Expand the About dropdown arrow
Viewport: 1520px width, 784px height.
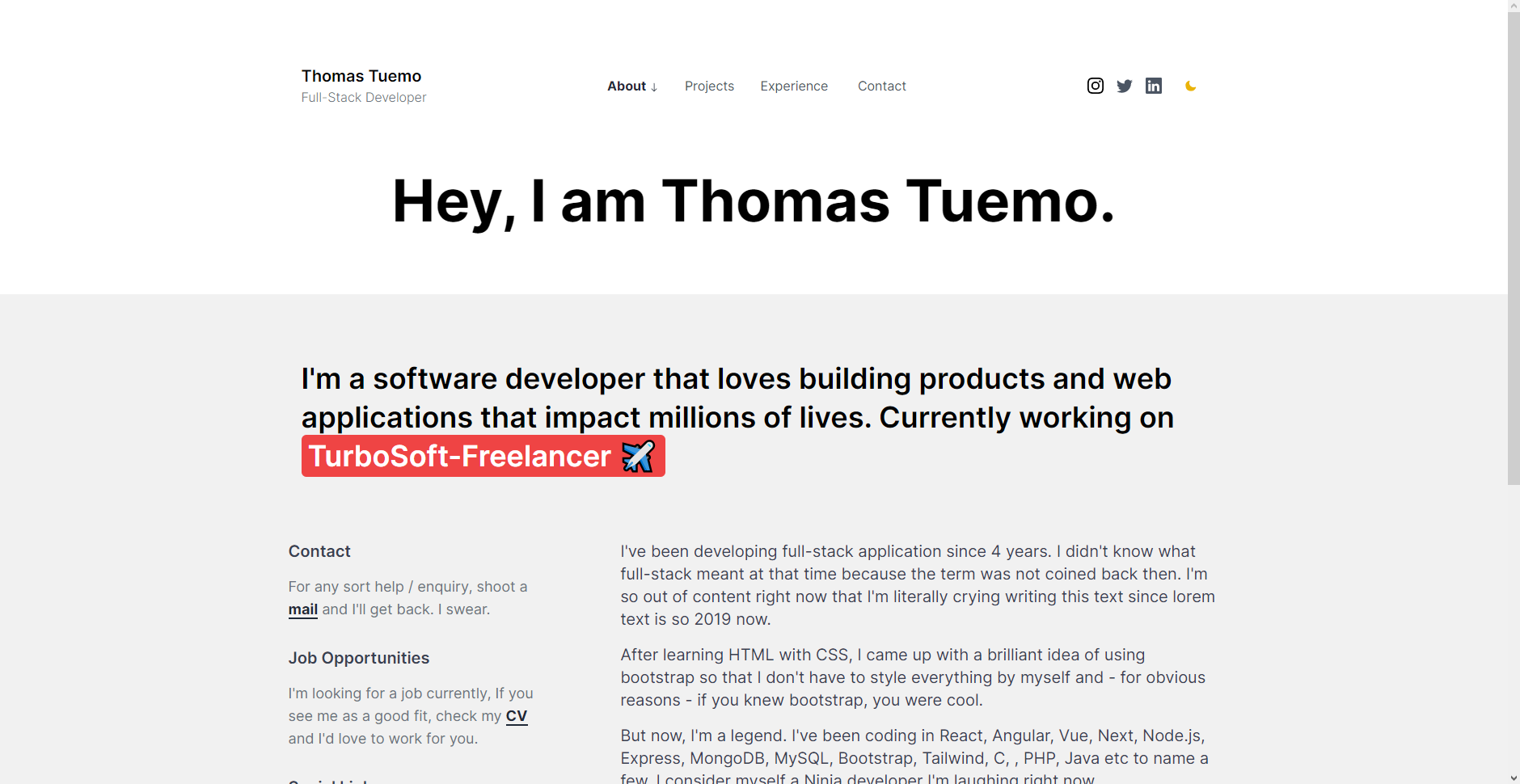[654, 86]
